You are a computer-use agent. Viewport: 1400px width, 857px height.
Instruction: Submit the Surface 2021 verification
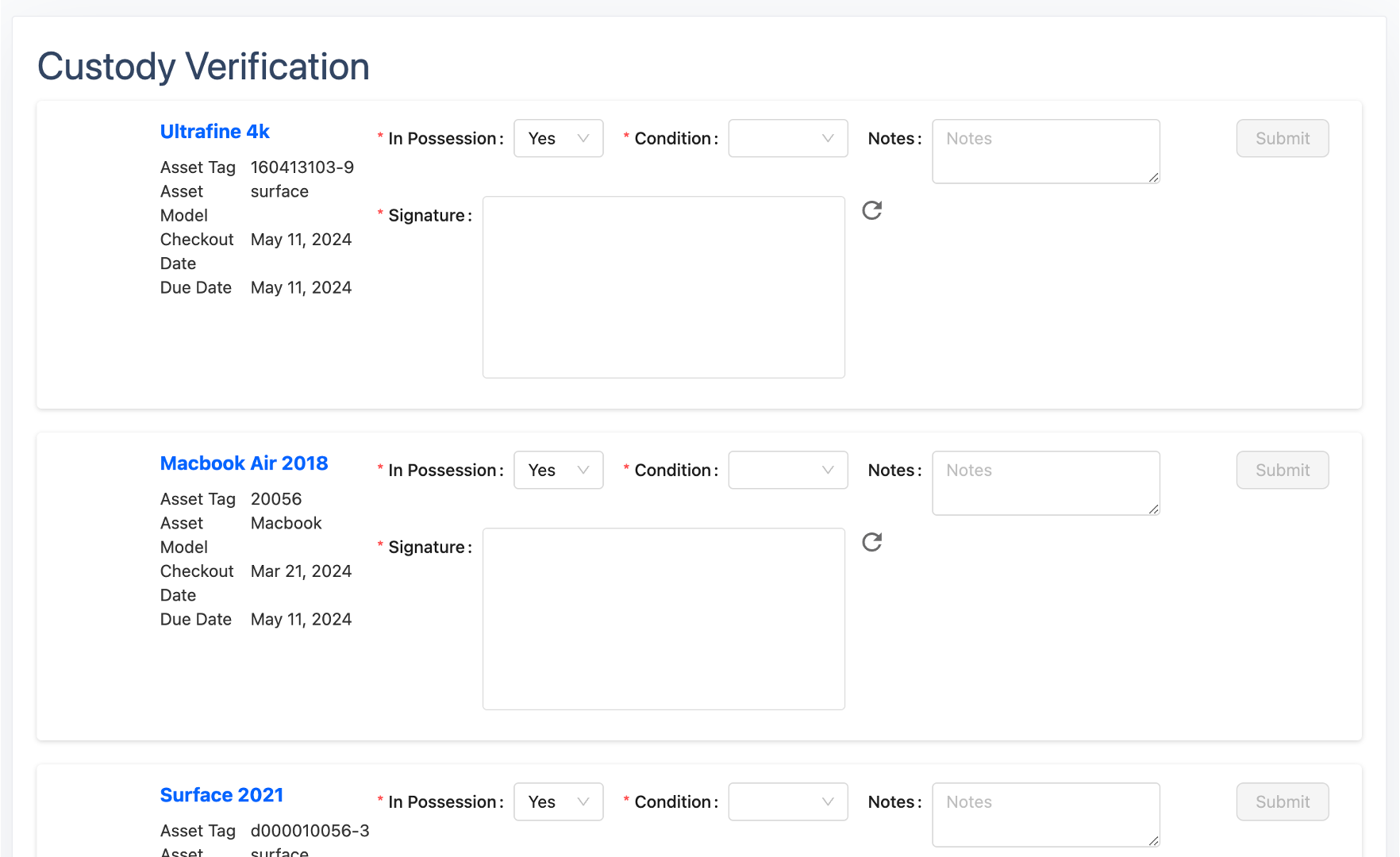click(1282, 801)
